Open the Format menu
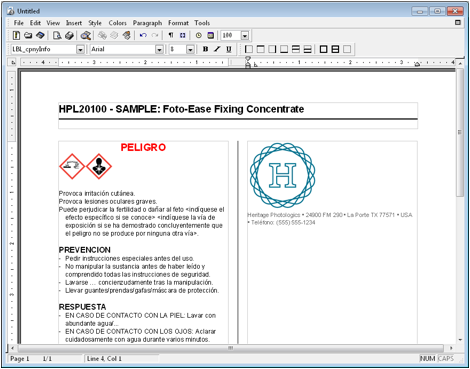Viewport: 470px width, 369px height. (x=178, y=23)
